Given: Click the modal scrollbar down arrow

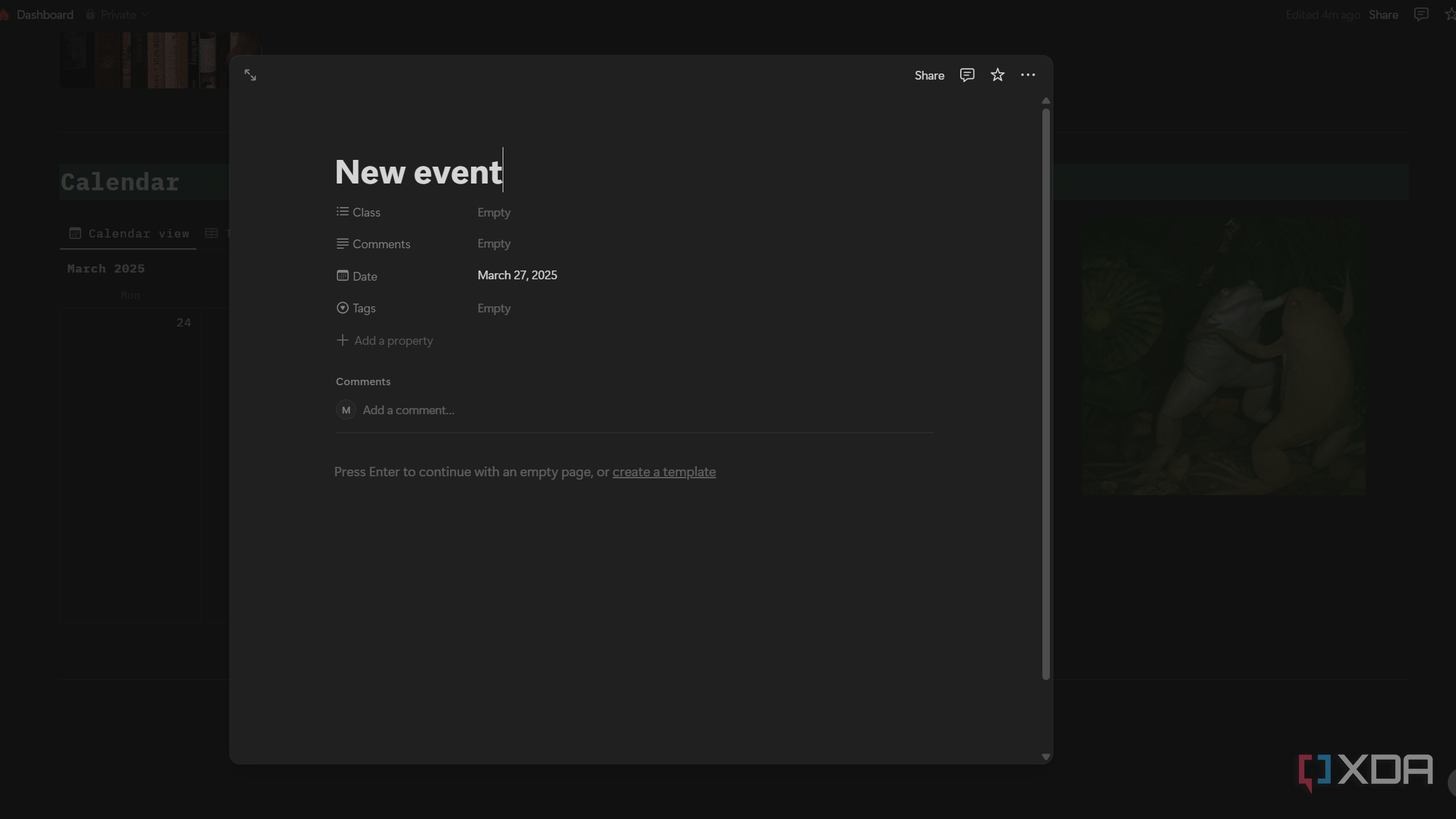Looking at the screenshot, I should (1046, 757).
